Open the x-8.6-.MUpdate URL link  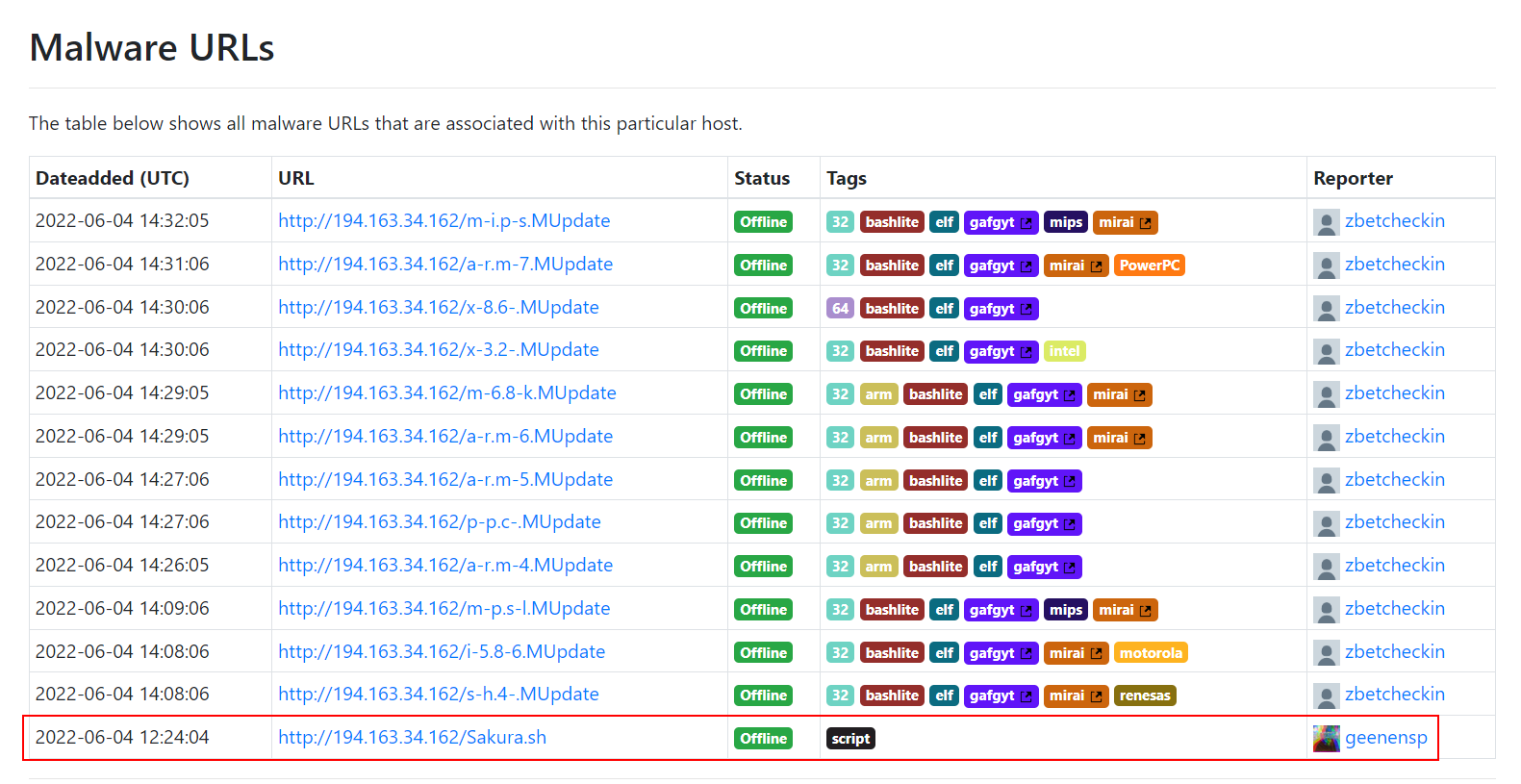click(x=439, y=307)
